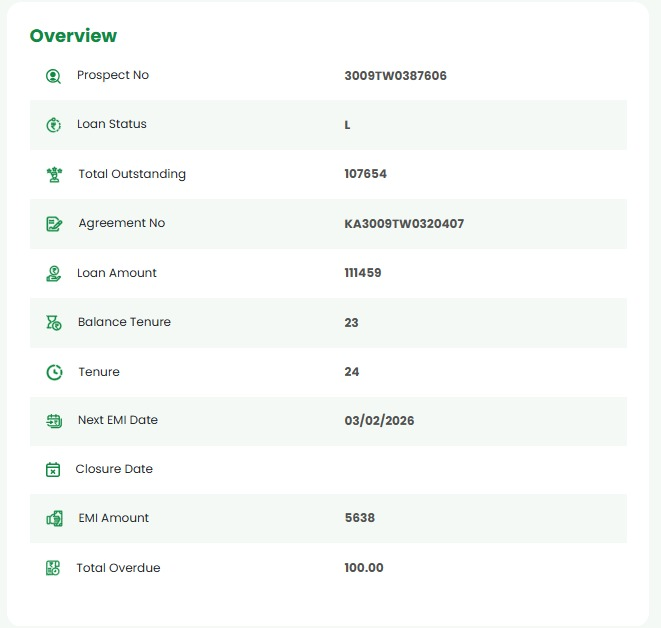Image resolution: width=661 pixels, height=628 pixels.
Task: Click the Closure Date calendar-x icon
Action: click(x=53, y=470)
